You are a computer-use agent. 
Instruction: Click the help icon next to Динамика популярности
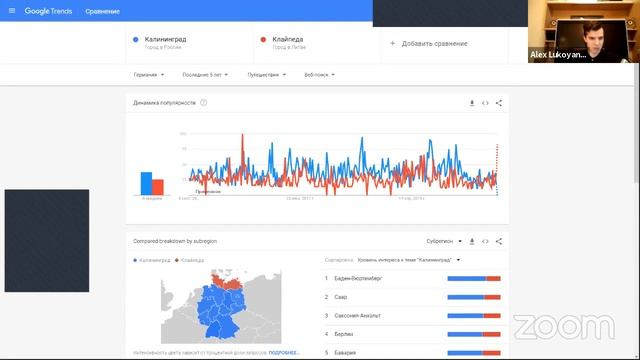click(x=204, y=103)
